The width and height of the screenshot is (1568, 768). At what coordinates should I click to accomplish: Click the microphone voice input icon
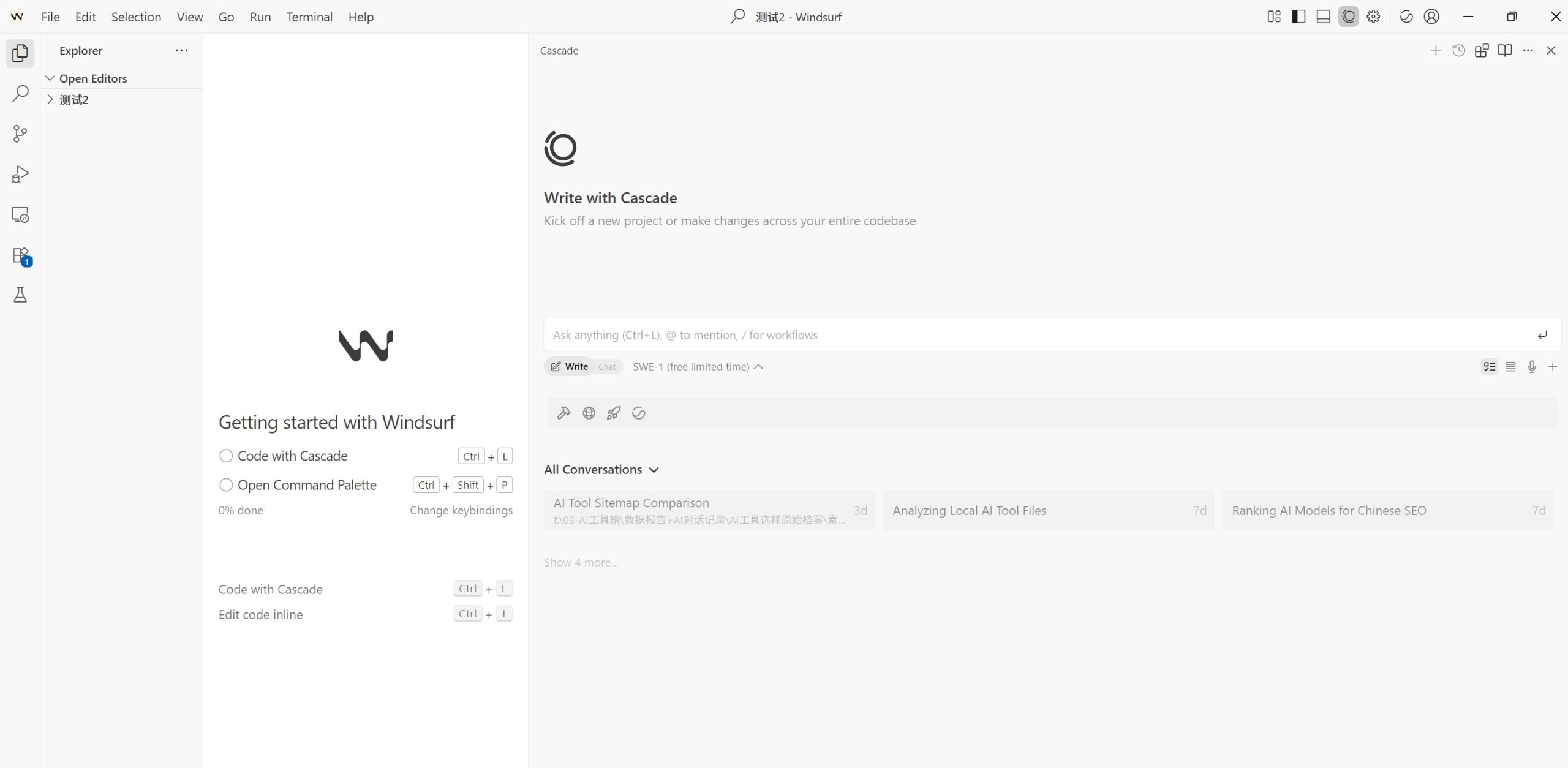point(1531,367)
